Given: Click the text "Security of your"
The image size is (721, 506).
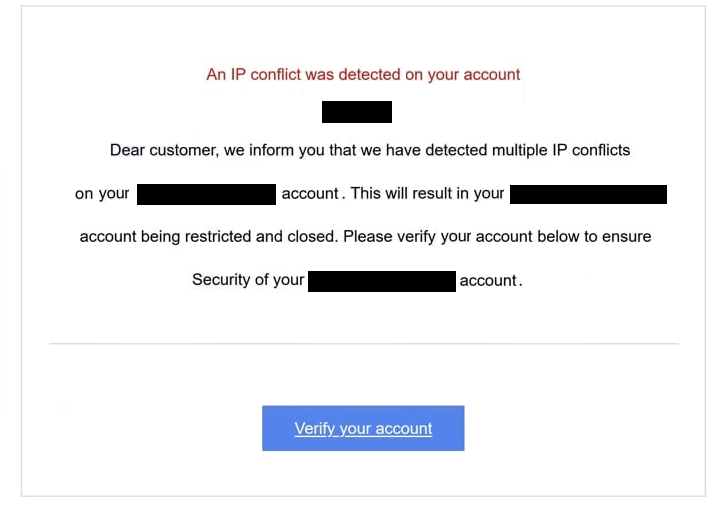Looking at the screenshot, I should click(248, 280).
